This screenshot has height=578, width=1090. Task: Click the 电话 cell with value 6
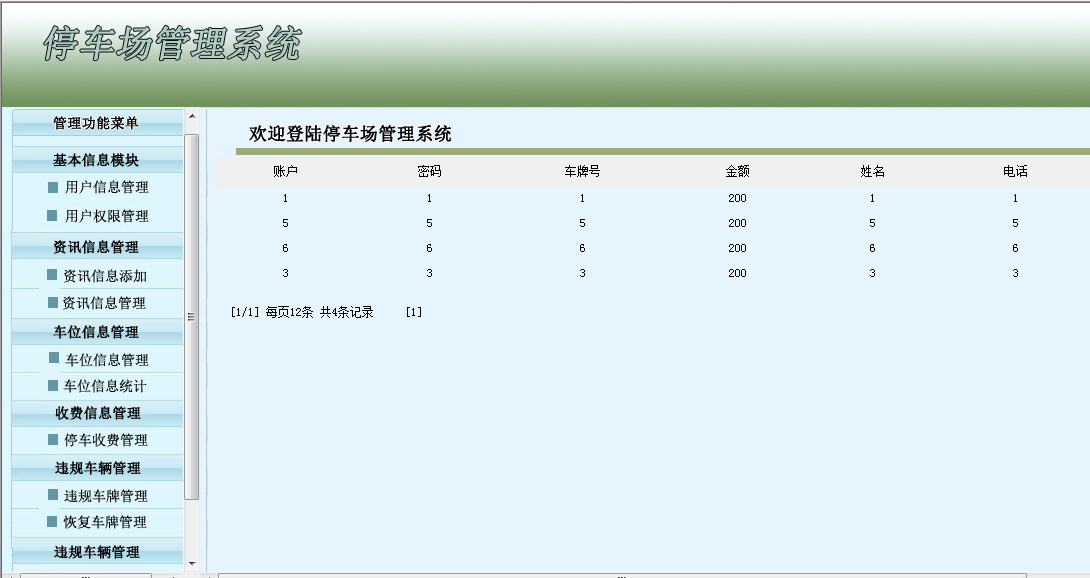(x=1015, y=248)
